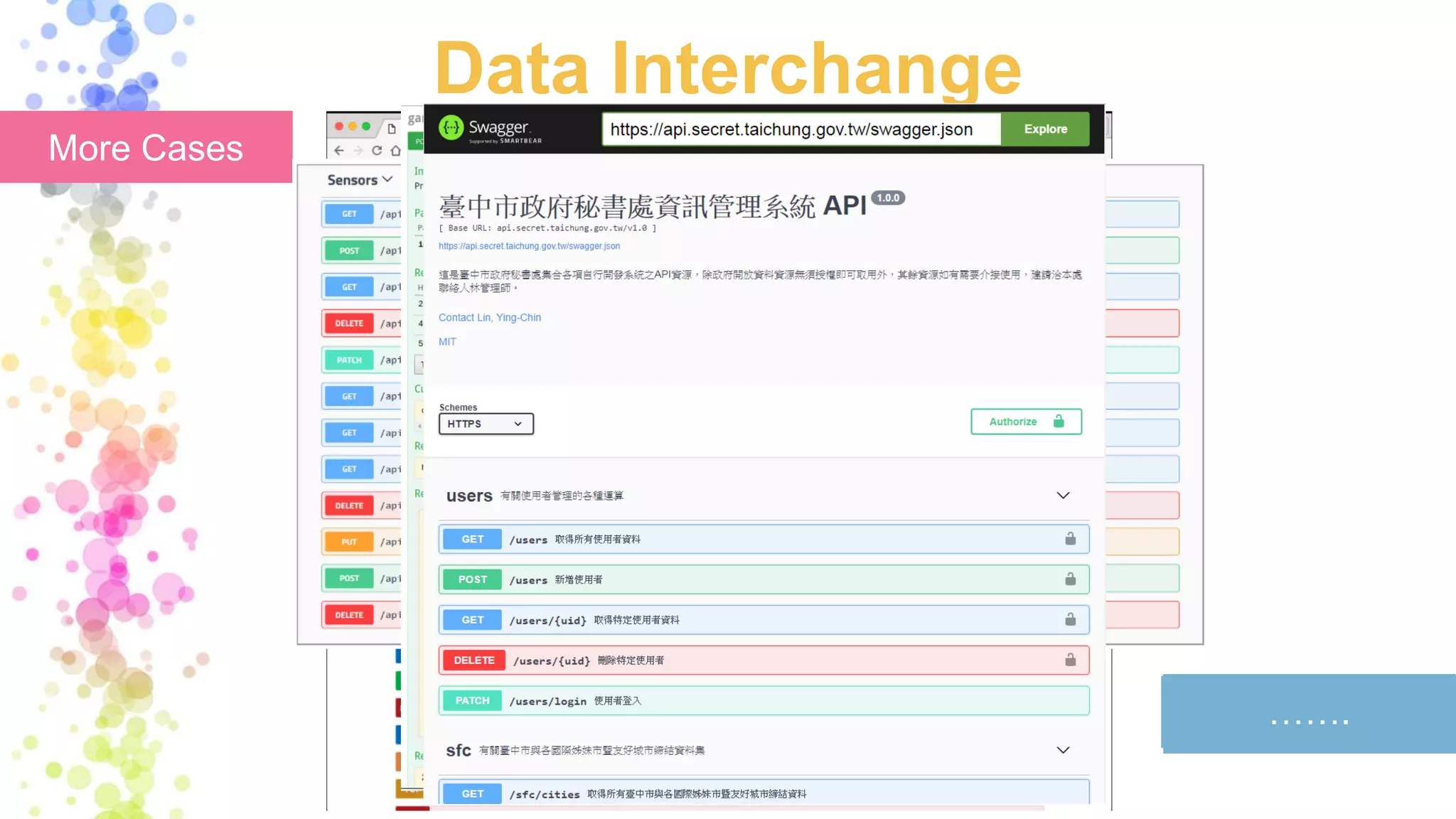Viewport: 1456px width, 819px height.
Task: Focus the swagger.json URL input field
Action: pyautogui.click(x=801, y=129)
